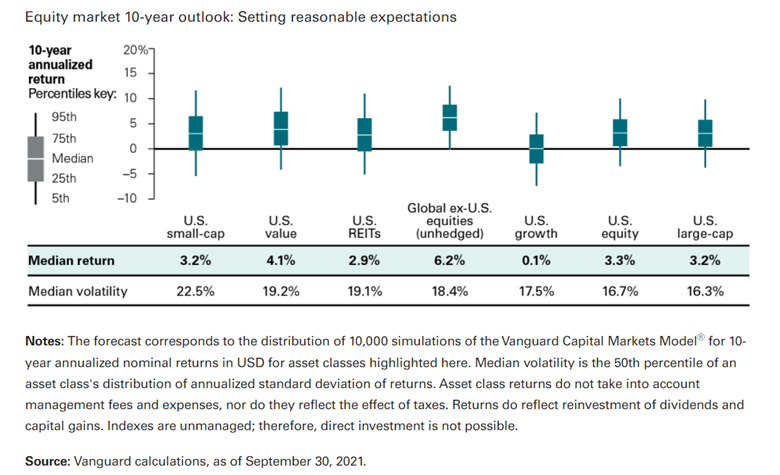
Task: Click the gray percentiles key box
Action: pos(34,158)
